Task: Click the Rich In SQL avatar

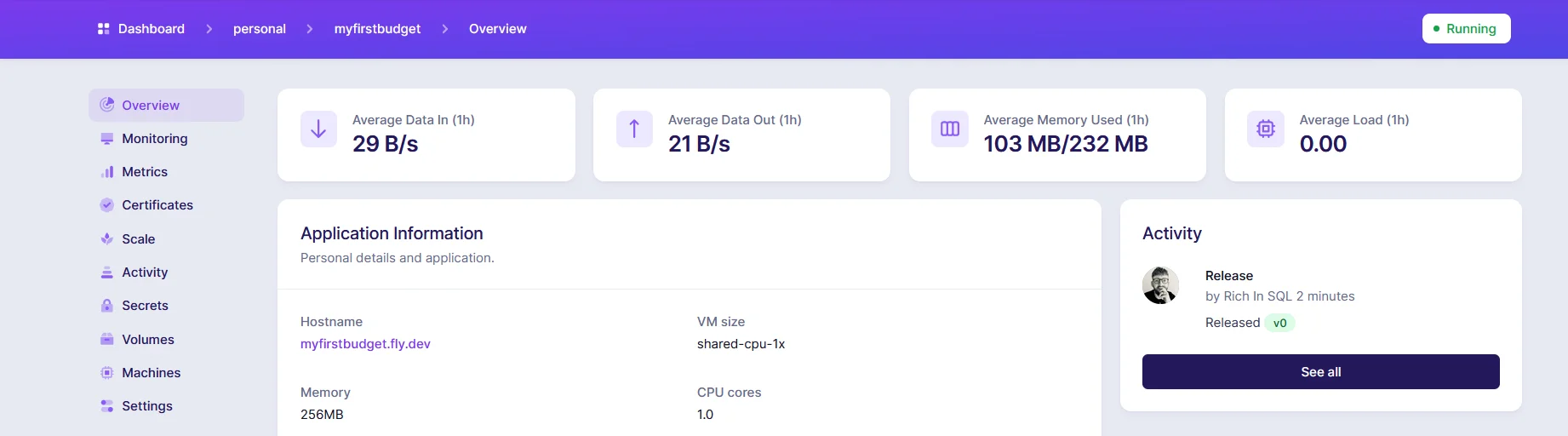Action: [1160, 285]
